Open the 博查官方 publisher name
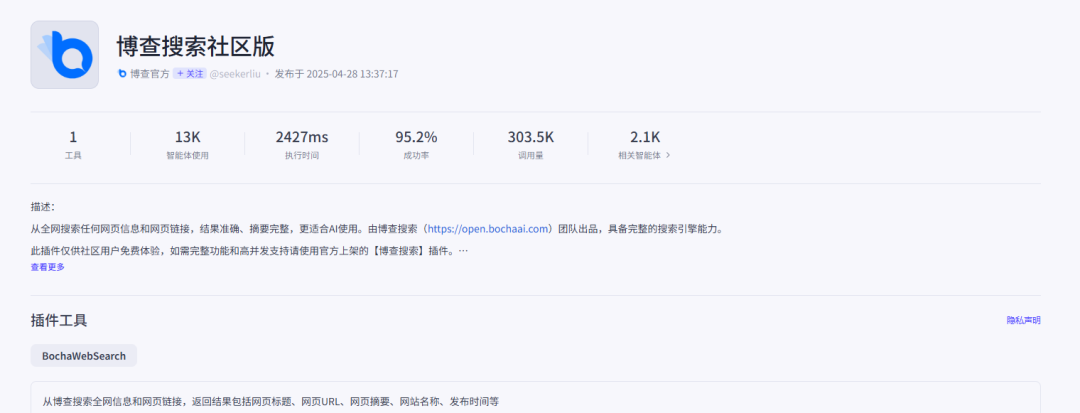 tap(149, 74)
